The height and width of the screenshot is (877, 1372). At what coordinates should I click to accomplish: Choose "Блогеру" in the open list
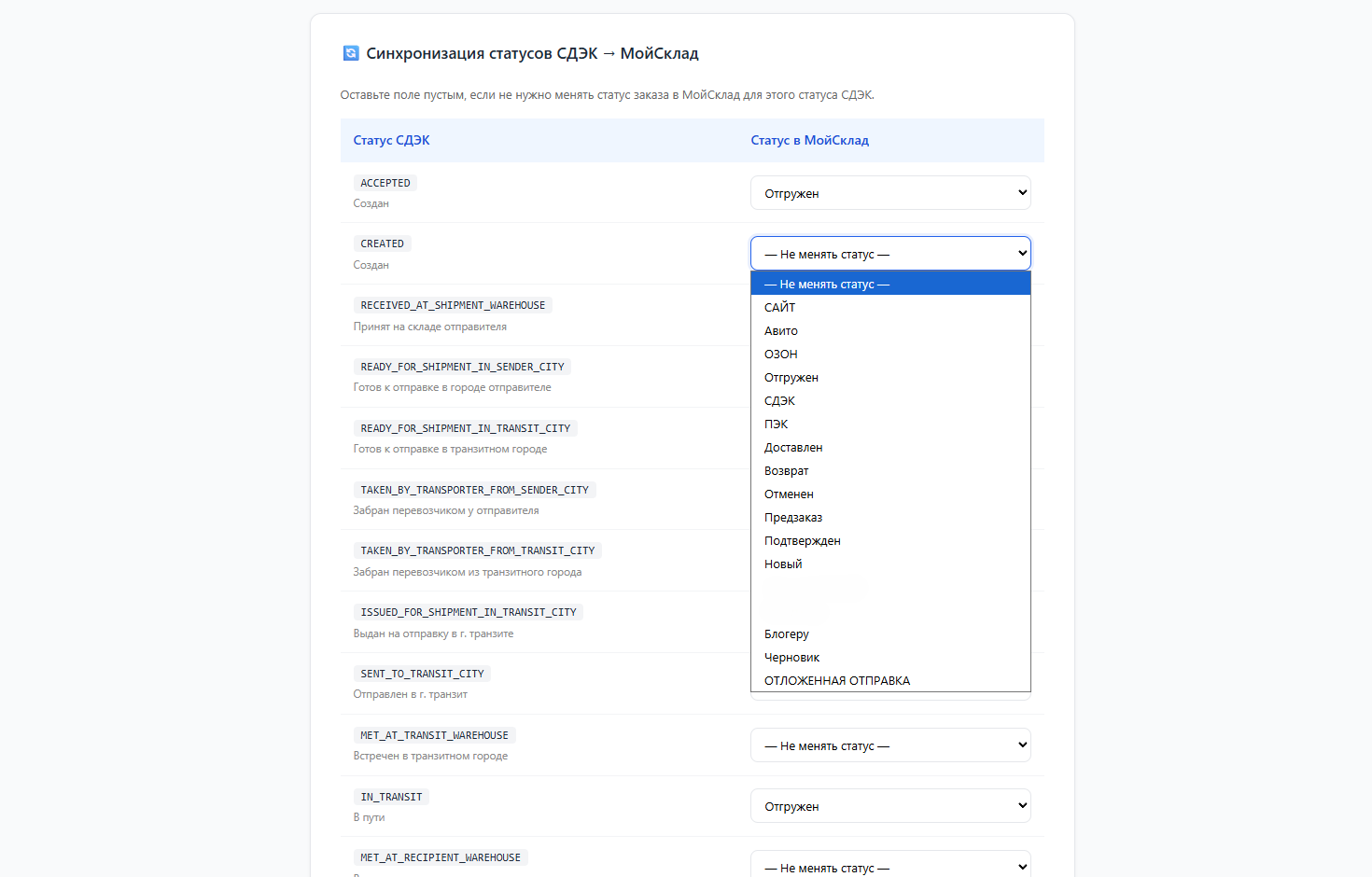tap(890, 633)
